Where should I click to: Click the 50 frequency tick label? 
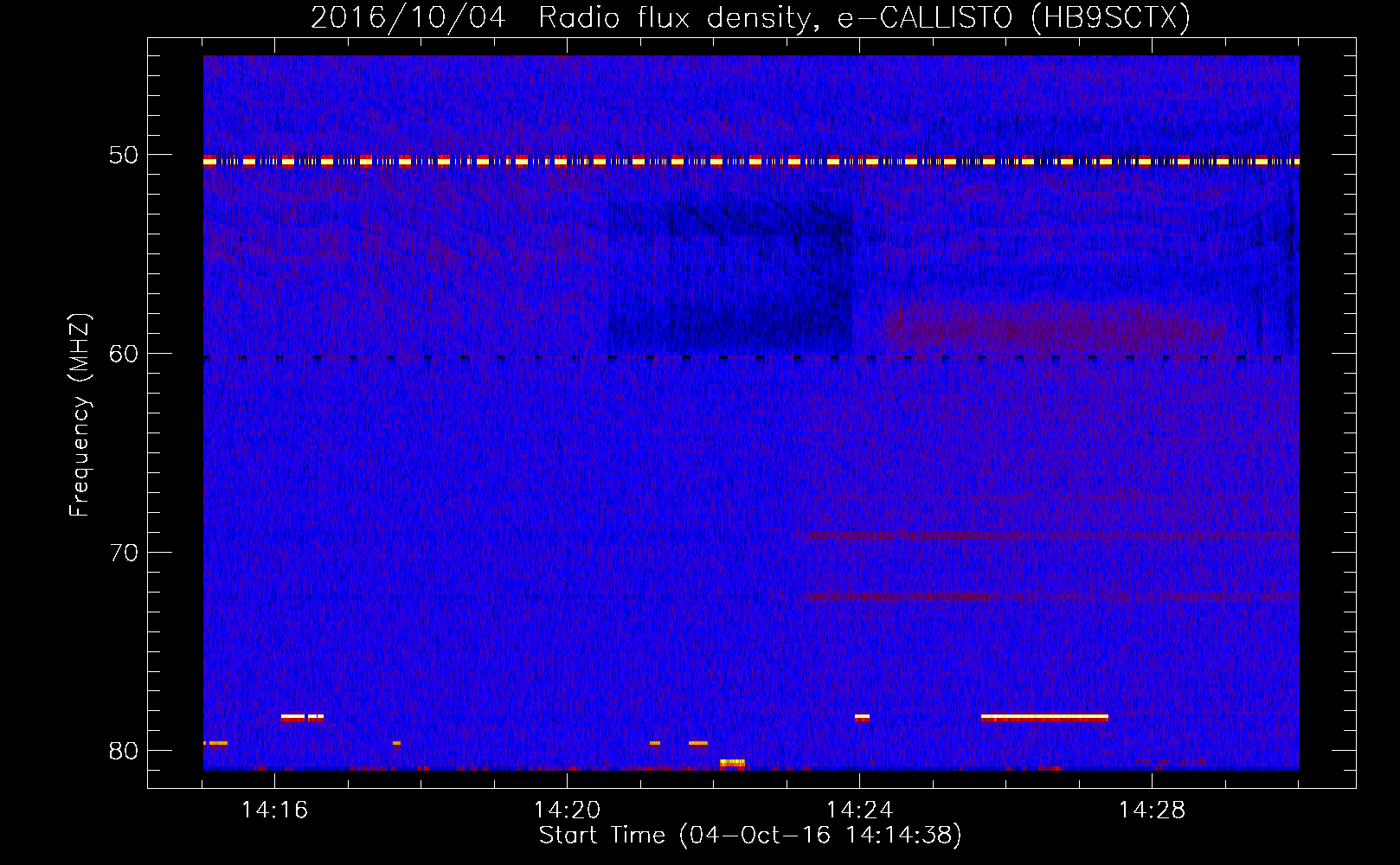pyautogui.click(x=124, y=155)
